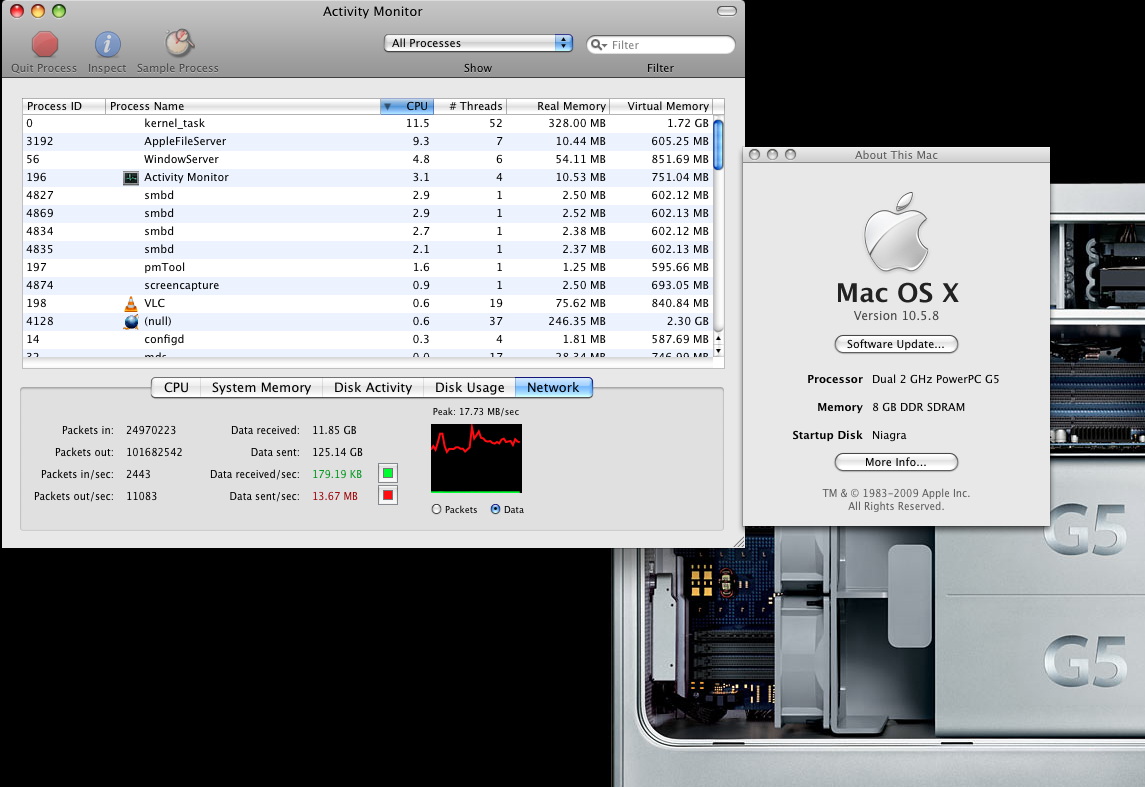Open the All Processes dropdown
1145x787 pixels.
point(478,43)
